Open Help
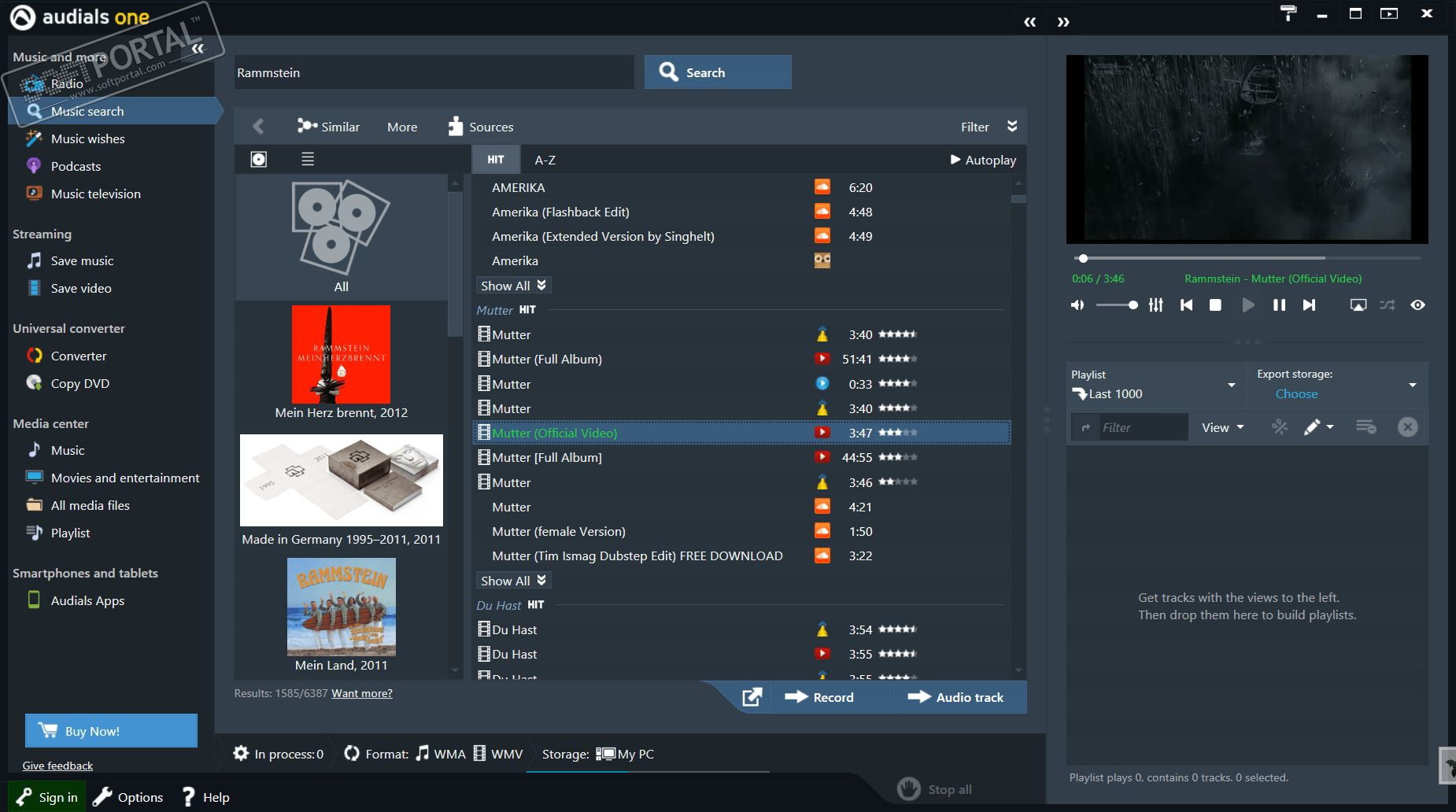Viewport: 1456px width, 812px height. point(205,797)
